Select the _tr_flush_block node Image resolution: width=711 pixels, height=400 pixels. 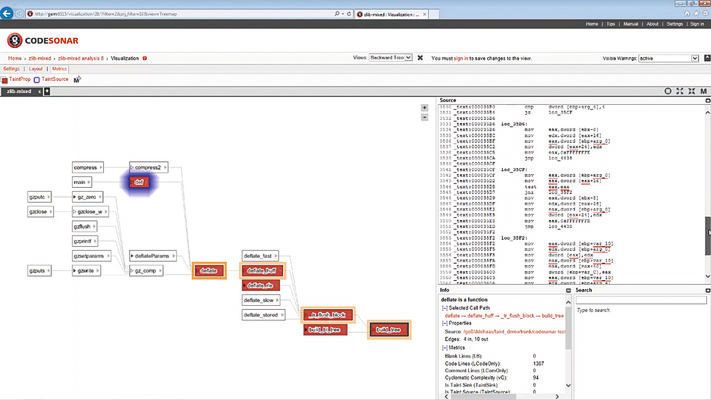coord(328,315)
